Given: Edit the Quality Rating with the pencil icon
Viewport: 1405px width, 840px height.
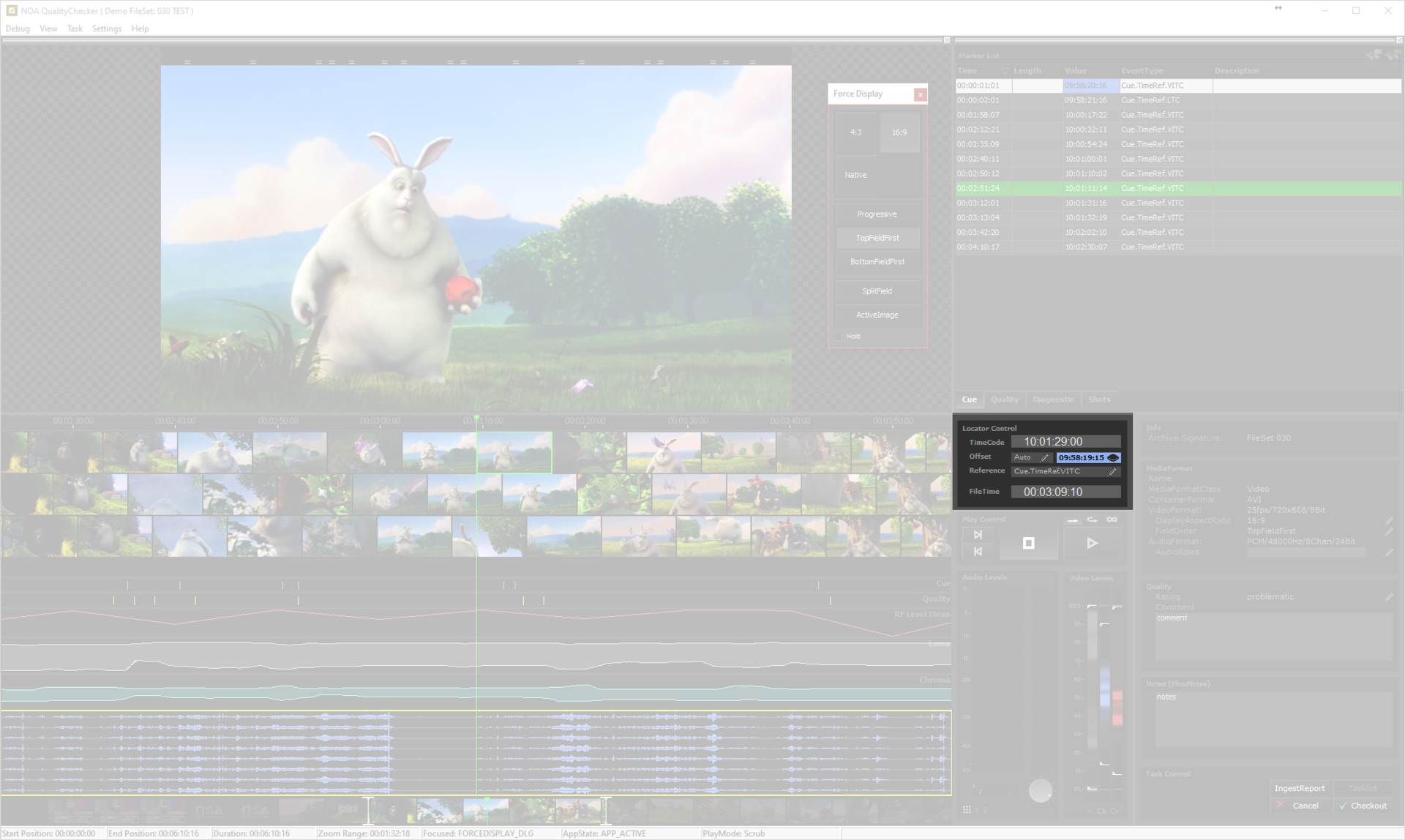Looking at the screenshot, I should 1389,597.
